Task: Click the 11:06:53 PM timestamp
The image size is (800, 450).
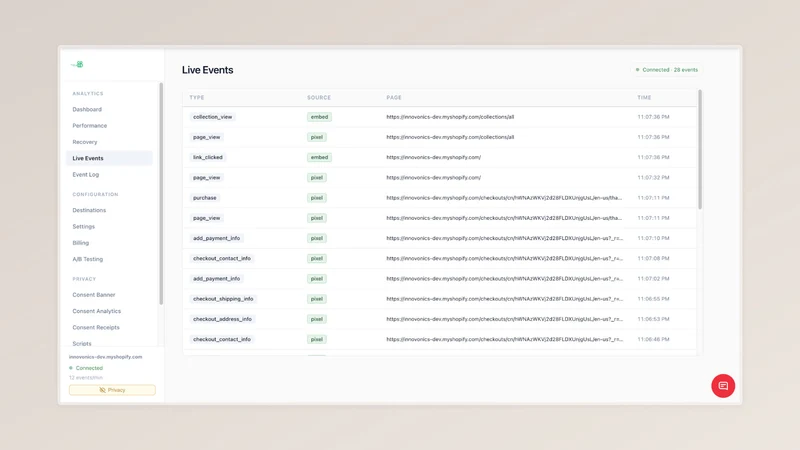Action: click(x=653, y=319)
